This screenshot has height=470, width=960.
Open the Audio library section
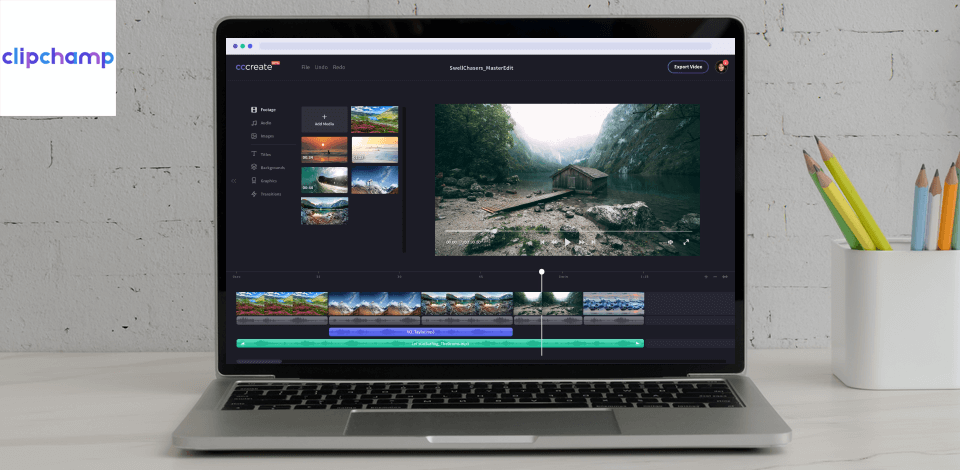click(x=261, y=123)
